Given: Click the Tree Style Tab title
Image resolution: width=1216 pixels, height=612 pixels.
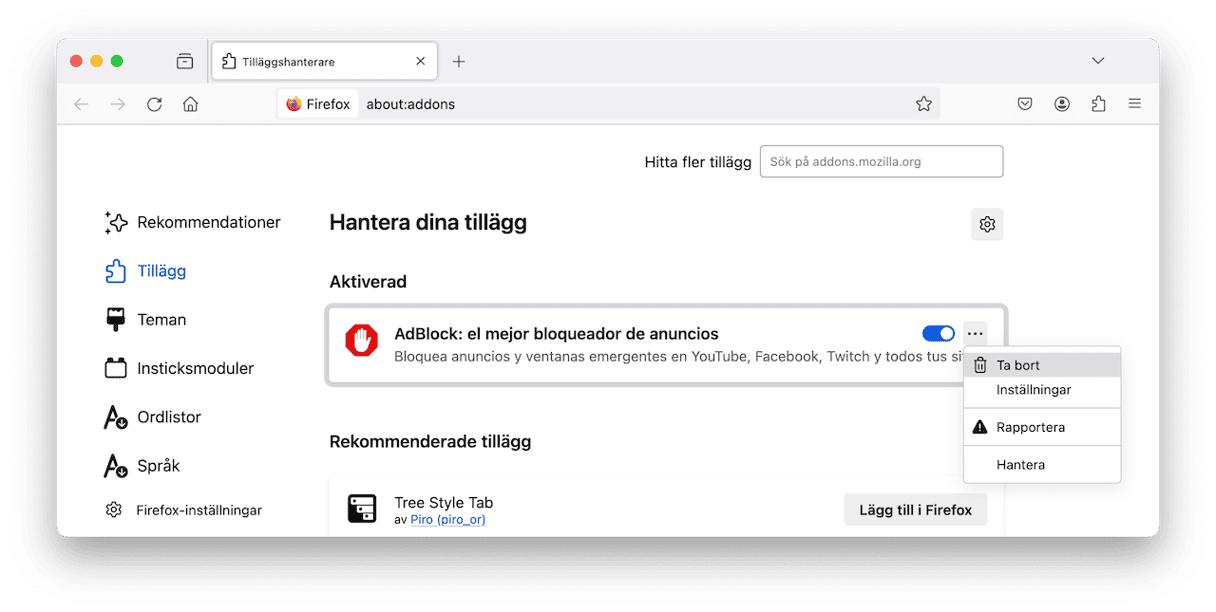Looking at the screenshot, I should point(443,503).
